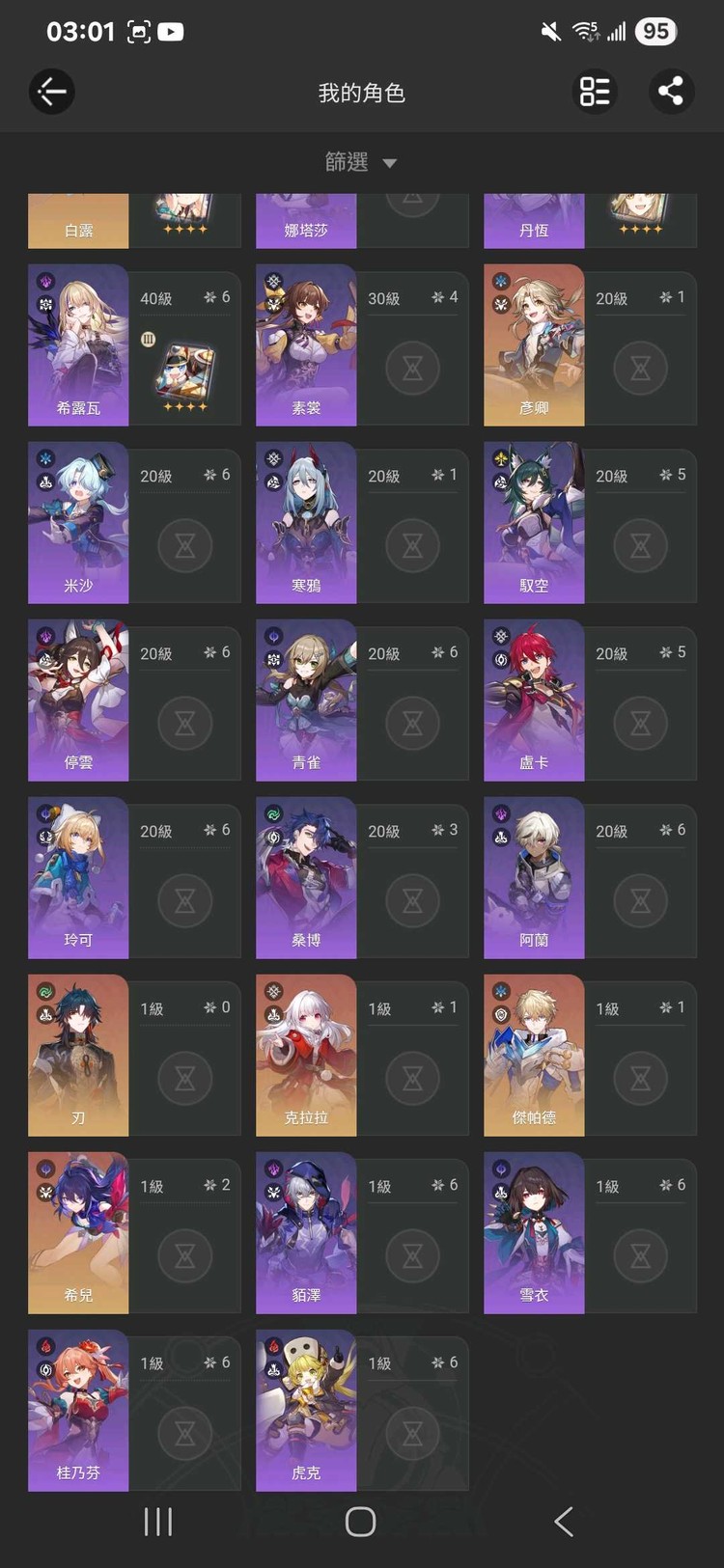Click the empty light cone slot for 素裳
724x1568 pixels.
[412, 368]
